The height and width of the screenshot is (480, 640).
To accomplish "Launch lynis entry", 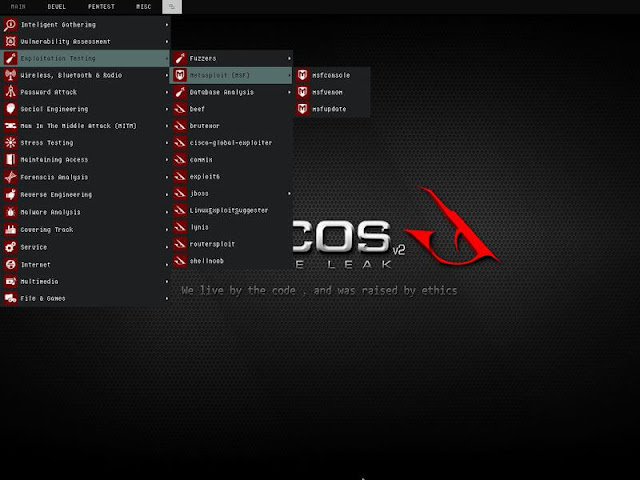I will click(231, 227).
